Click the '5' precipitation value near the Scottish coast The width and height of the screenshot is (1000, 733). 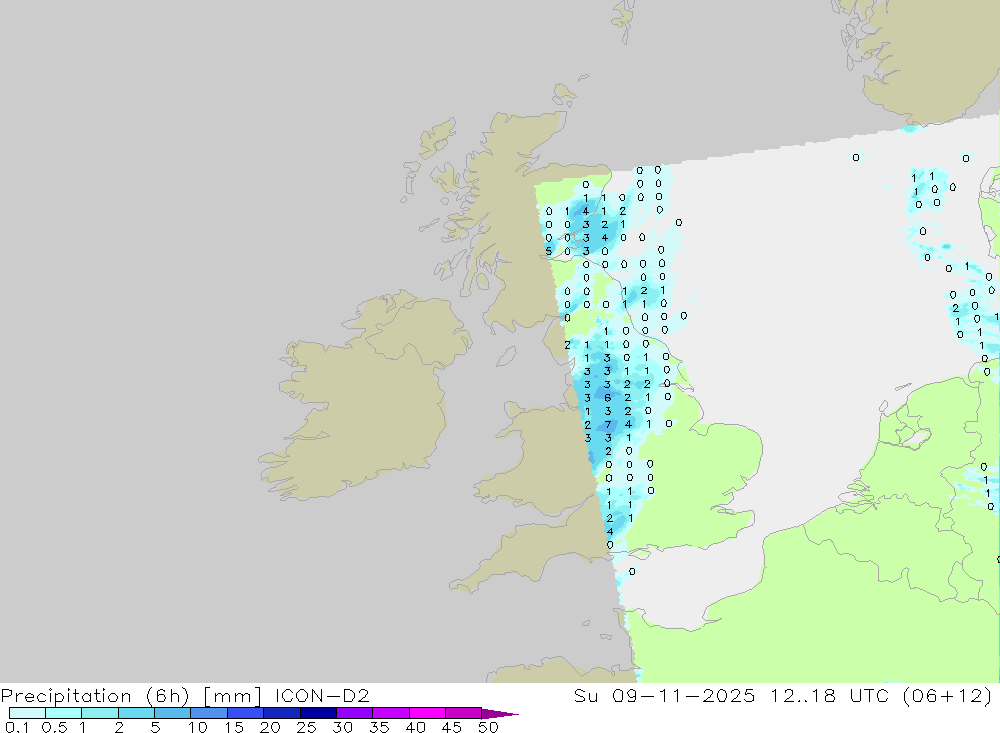coord(548,251)
